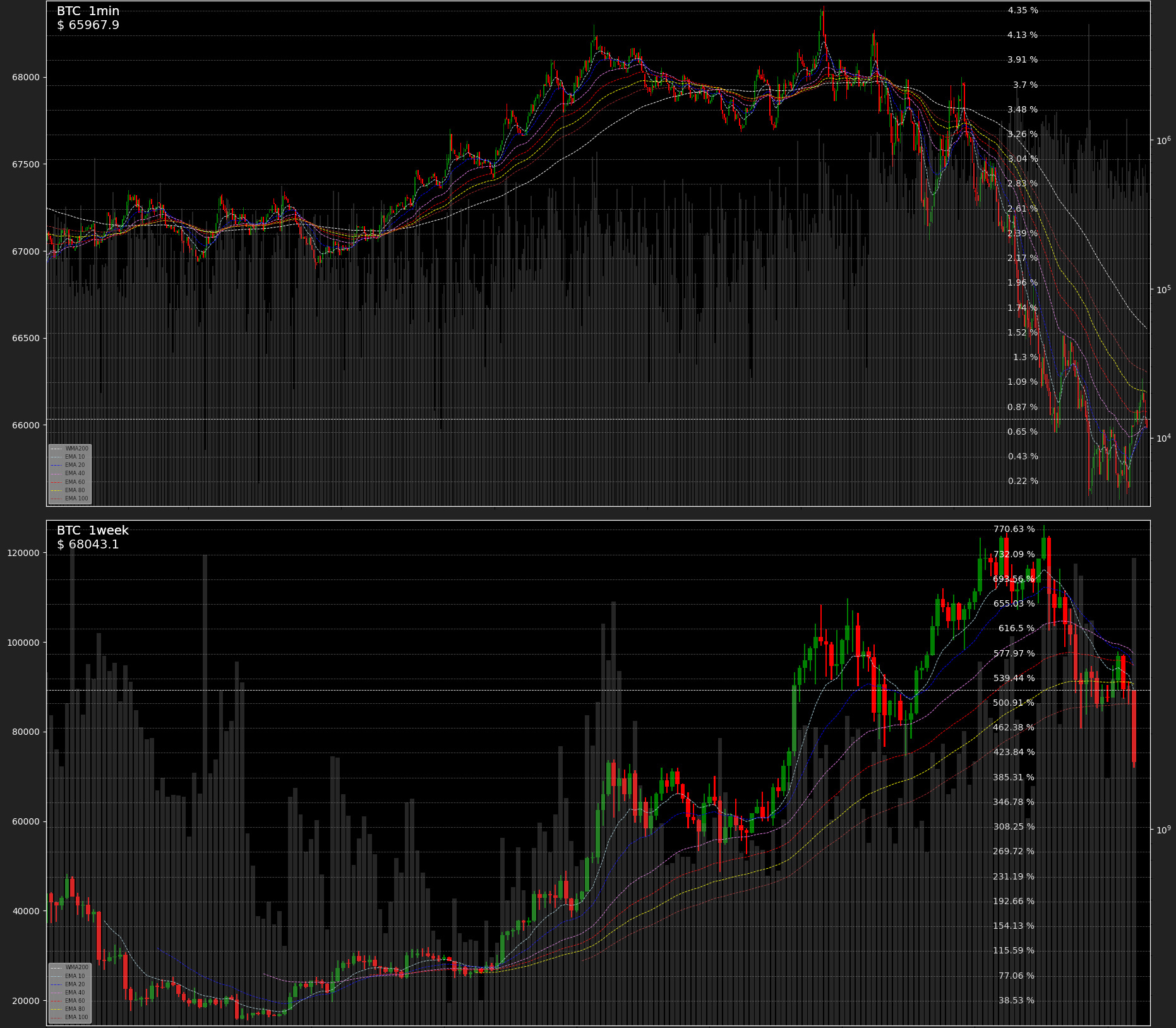Viewport: 1176px width, 1028px height.
Task: Click the 0.22 % level label
Action: (x=1023, y=481)
